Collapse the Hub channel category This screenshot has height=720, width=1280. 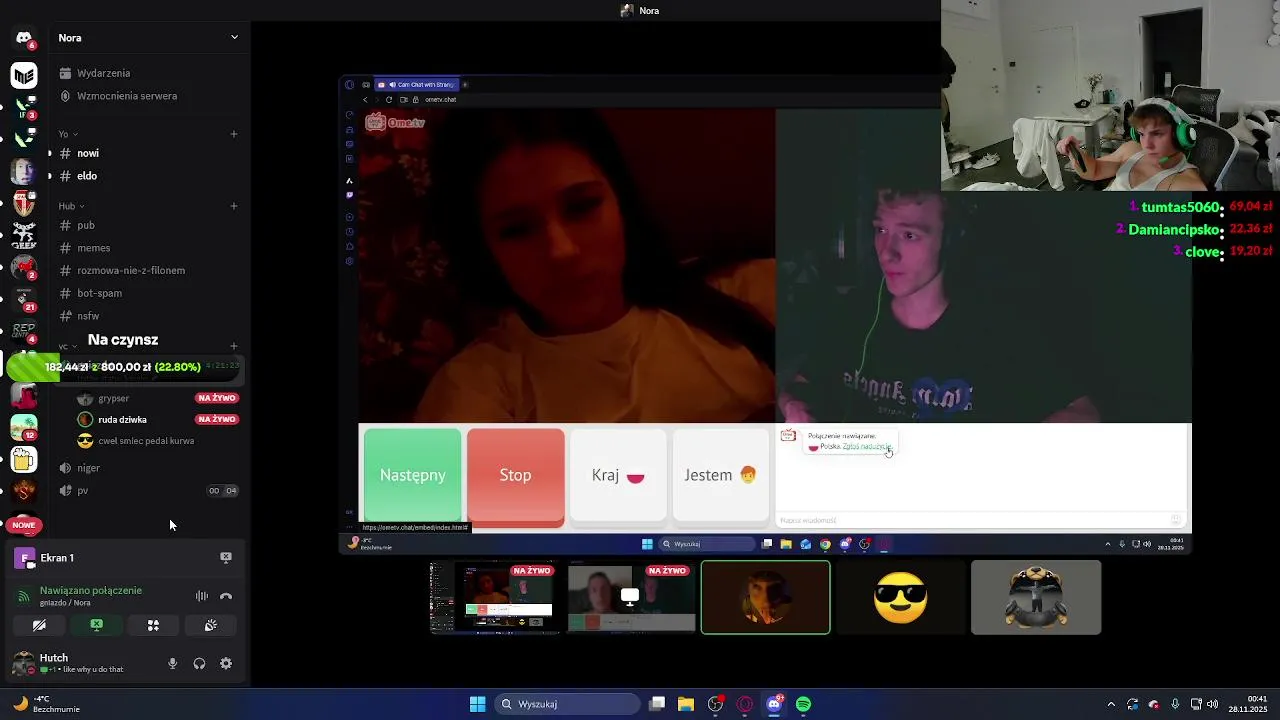coord(71,206)
